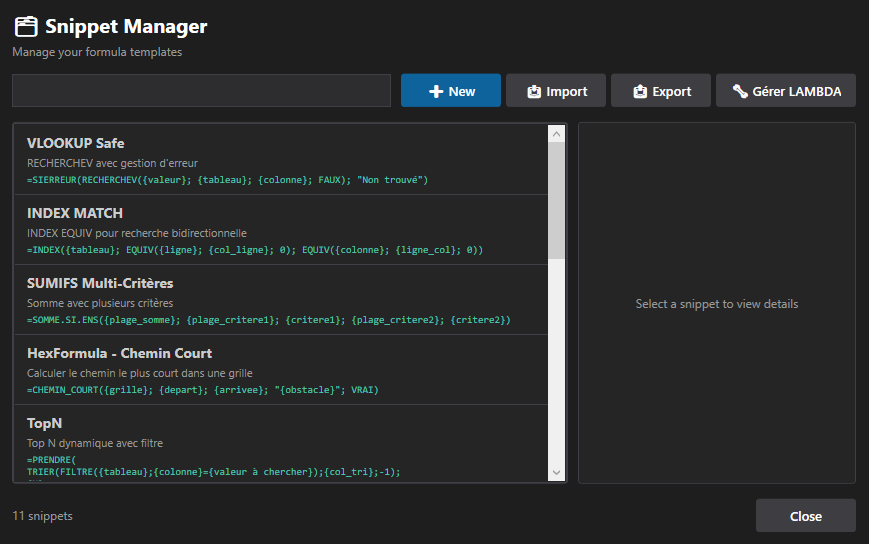The image size is (869, 544).
Task: Click the Import button's clipboard icon
Action: tap(534, 91)
